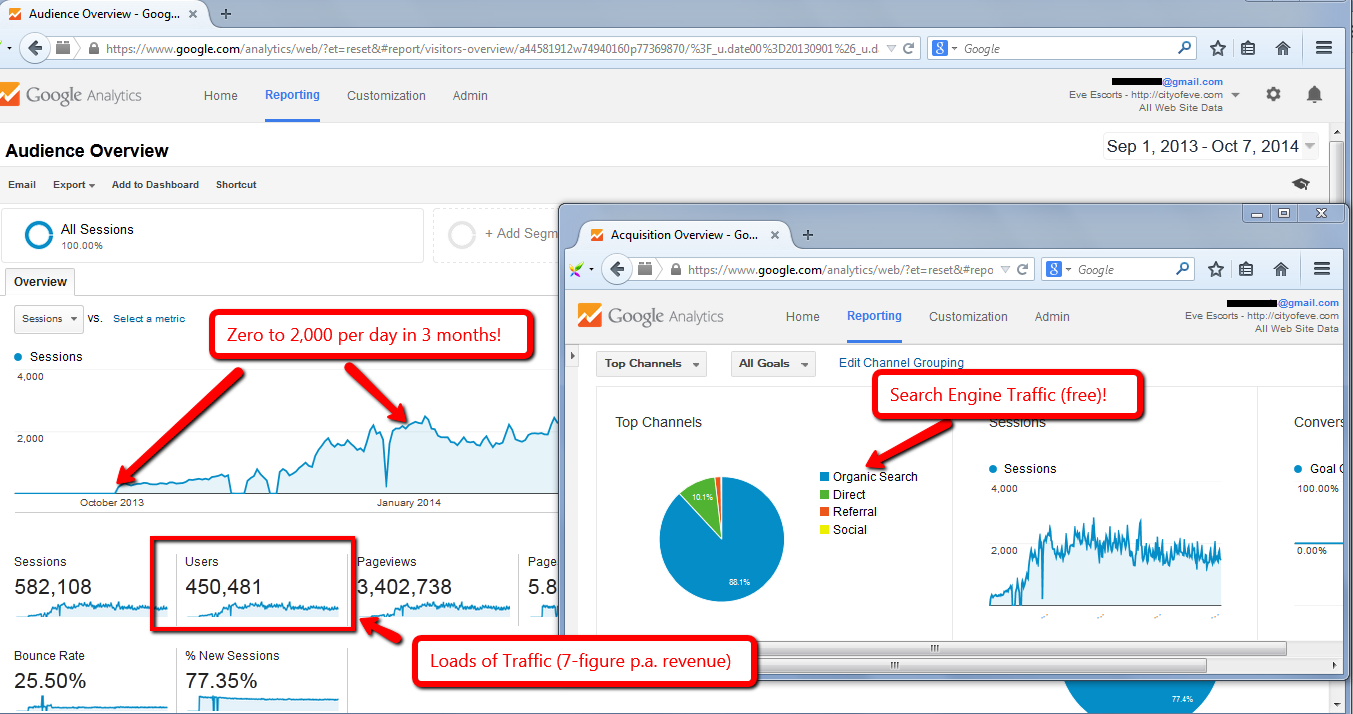Open the bookmarks sidebar icon

(x=1249, y=47)
